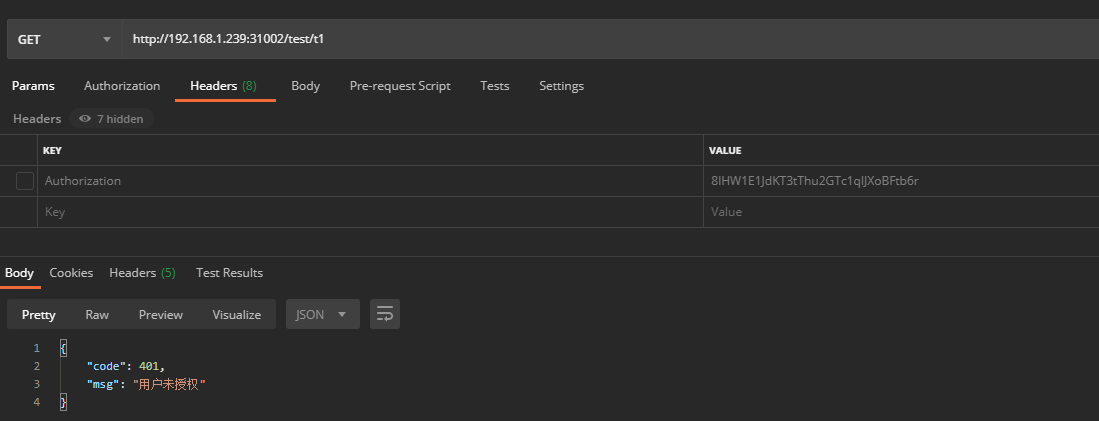Click the empty Value placeholder field

click(x=900, y=212)
